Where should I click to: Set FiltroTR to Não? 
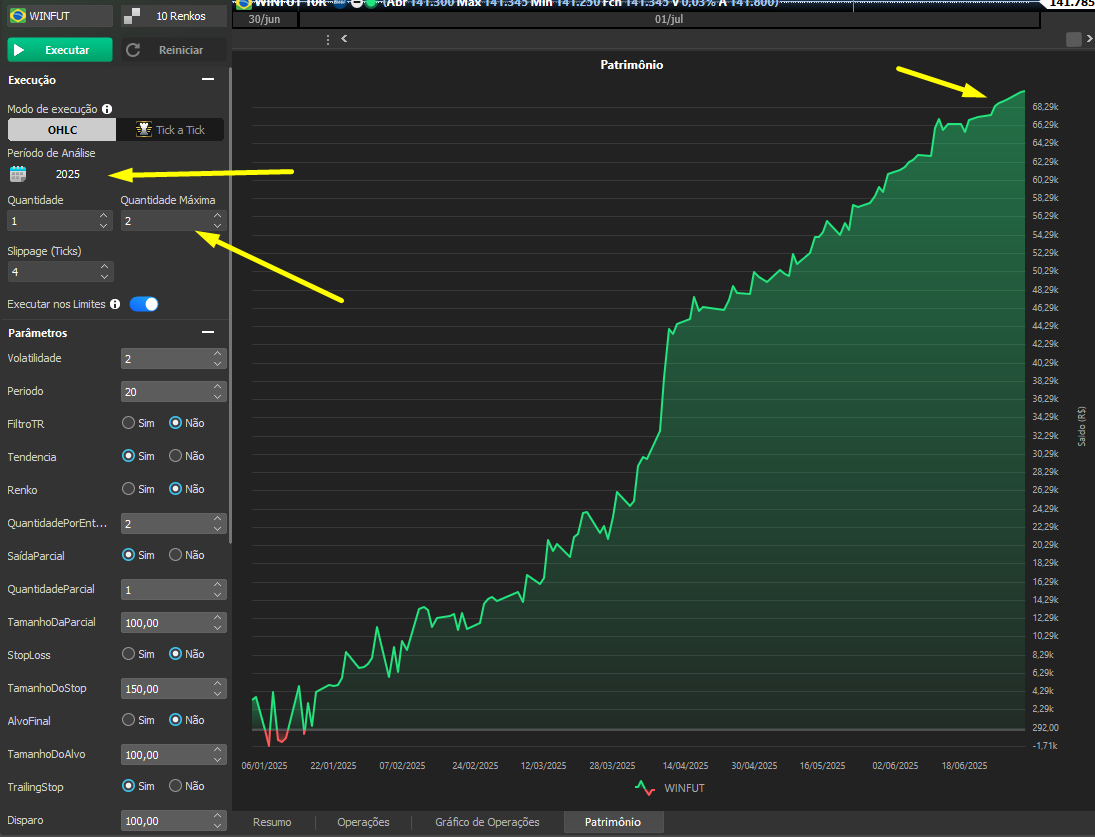(176, 423)
